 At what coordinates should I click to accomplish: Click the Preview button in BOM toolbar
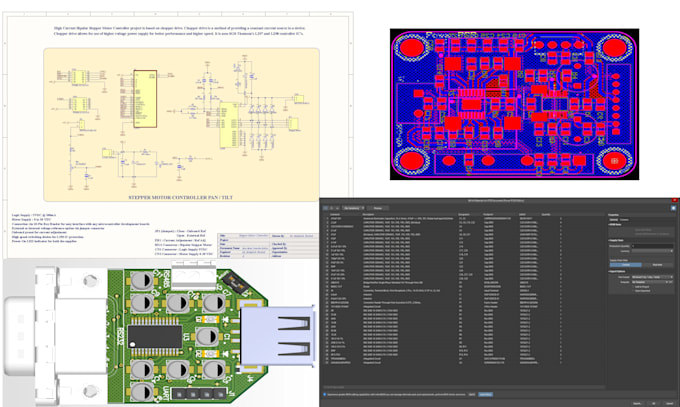coord(378,208)
